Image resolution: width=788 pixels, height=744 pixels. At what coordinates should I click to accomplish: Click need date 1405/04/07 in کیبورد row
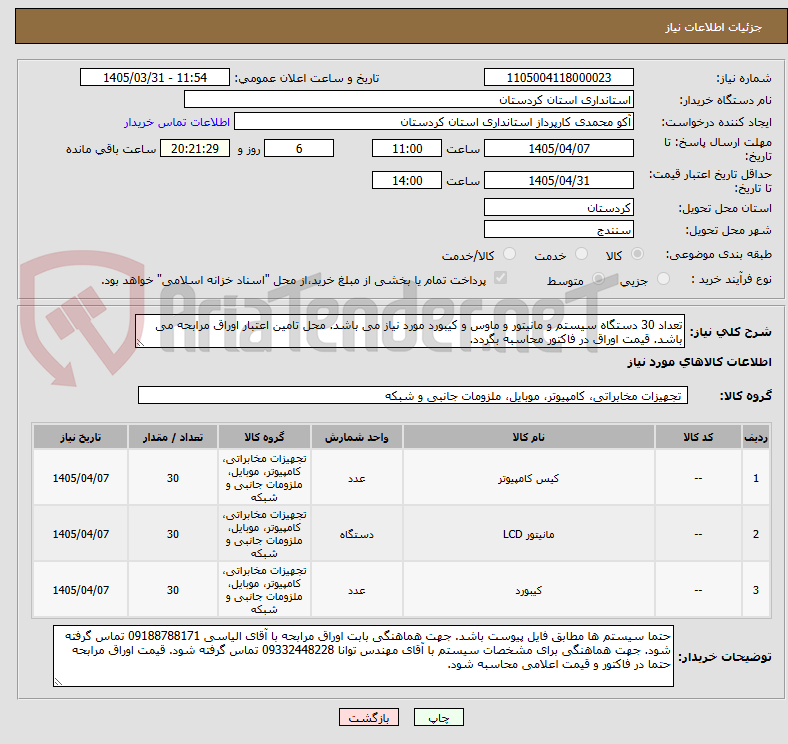point(80,590)
